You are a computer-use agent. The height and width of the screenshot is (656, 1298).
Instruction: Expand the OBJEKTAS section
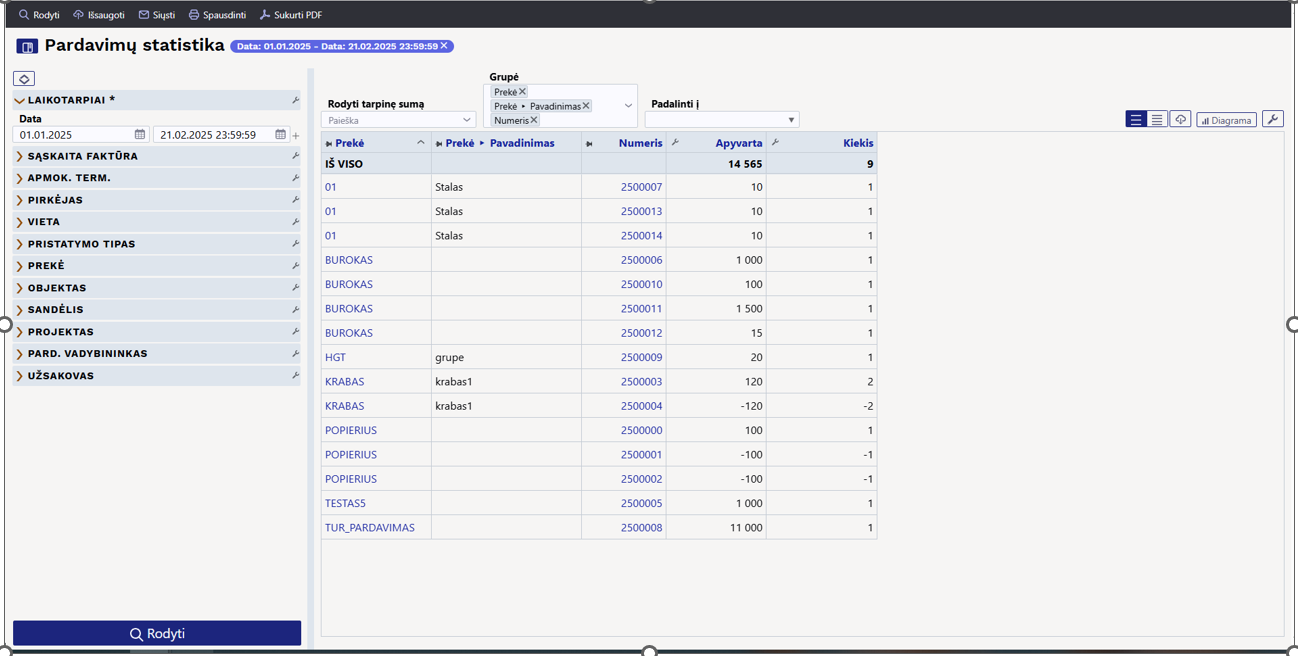click(19, 288)
